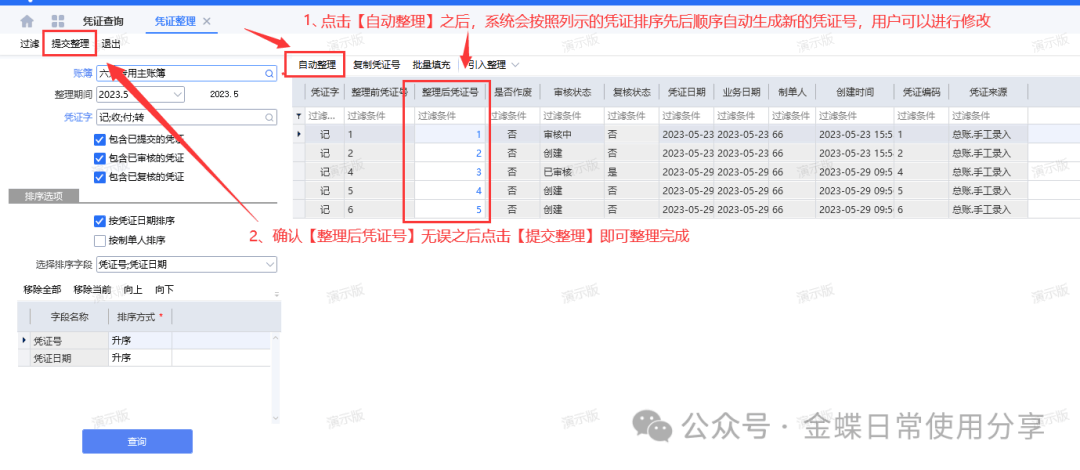Viewport: 1080px width, 470px height.
Task: Expand the 整理期间 2023.5 dropdown
Action: 178,94
